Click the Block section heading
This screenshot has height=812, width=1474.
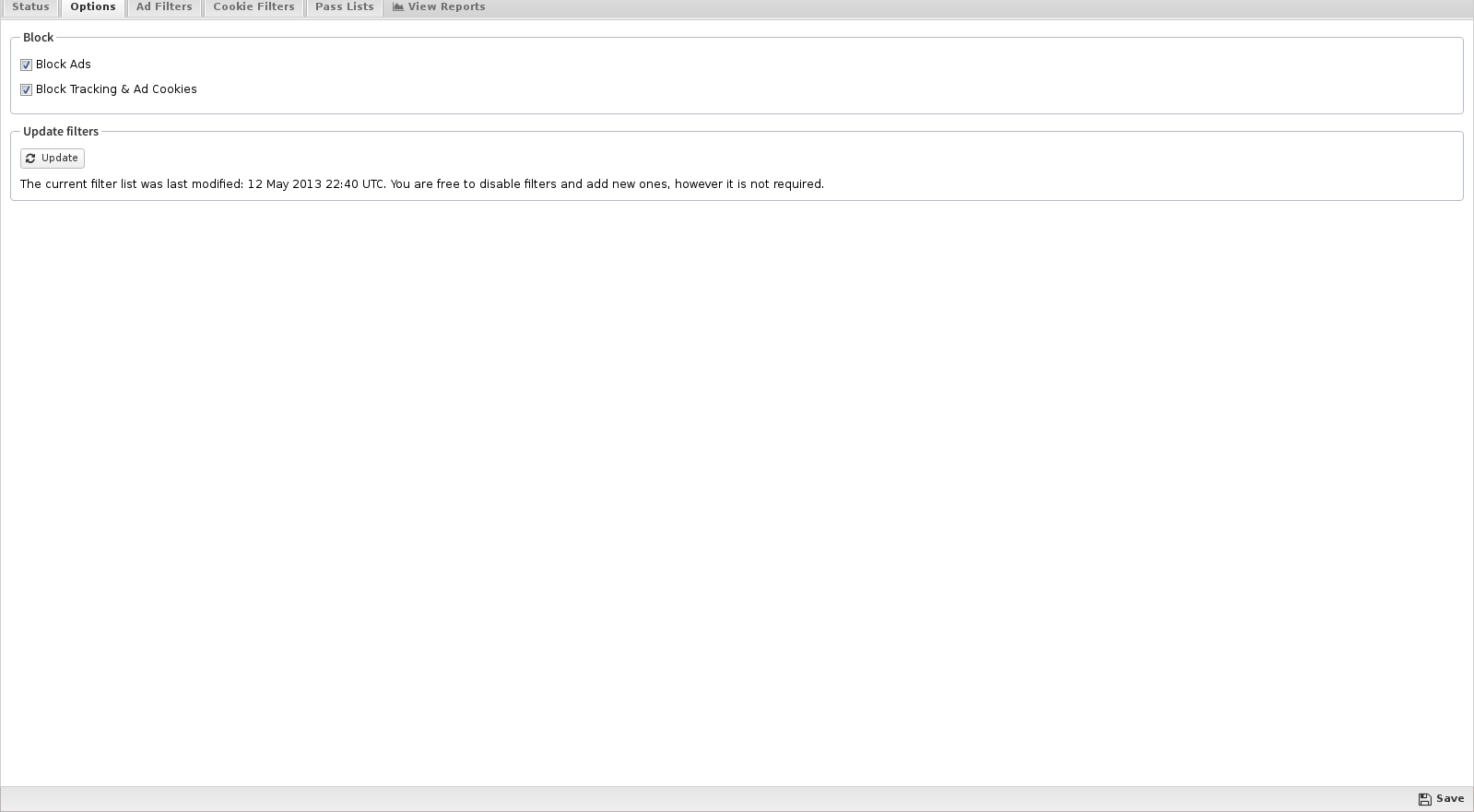pyautogui.click(x=39, y=38)
